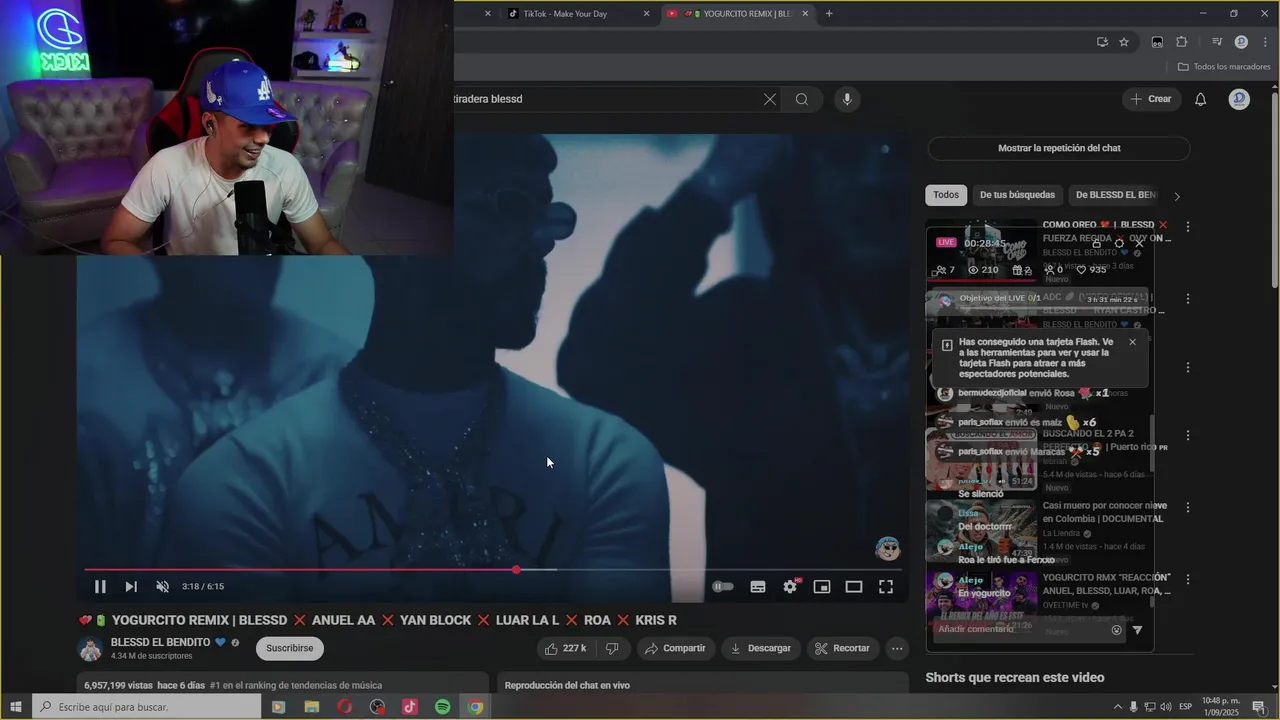Image resolution: width=1280 pixels, height=720 pixels.
Task: Open YouTube notifications bell
Action: [x=1201, y=99]
